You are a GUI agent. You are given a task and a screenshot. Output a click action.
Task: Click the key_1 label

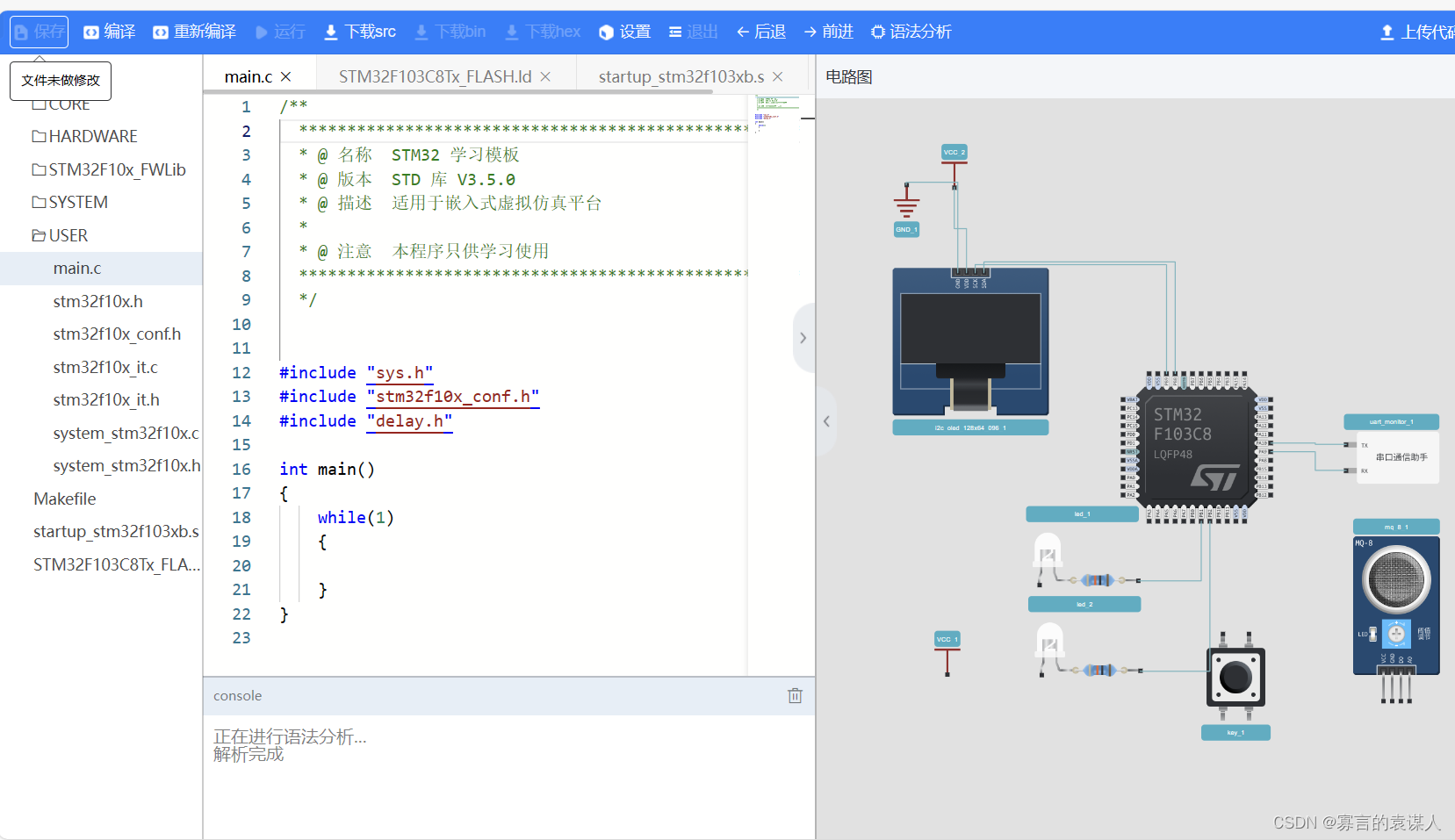click(x=1235, y=732)
